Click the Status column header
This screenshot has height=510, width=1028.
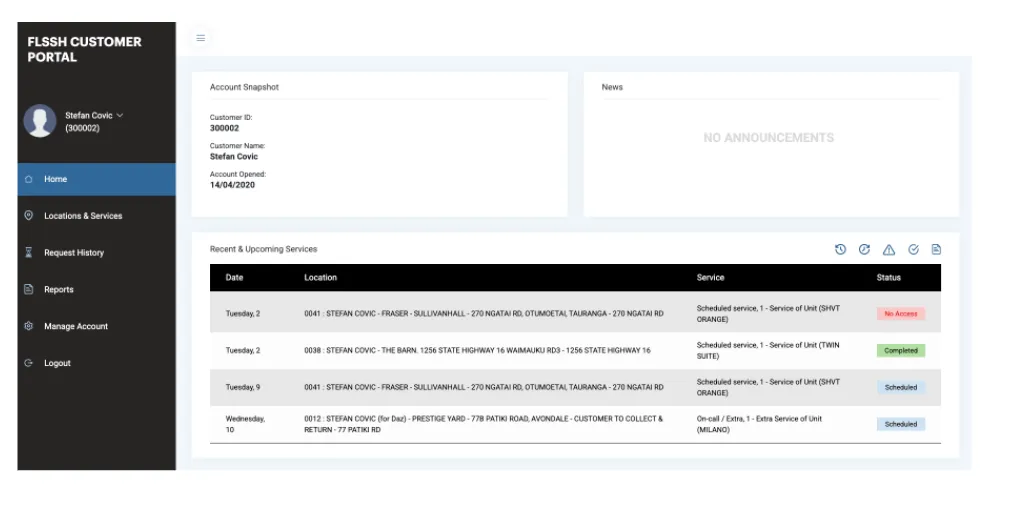click(x=888, y=277)
